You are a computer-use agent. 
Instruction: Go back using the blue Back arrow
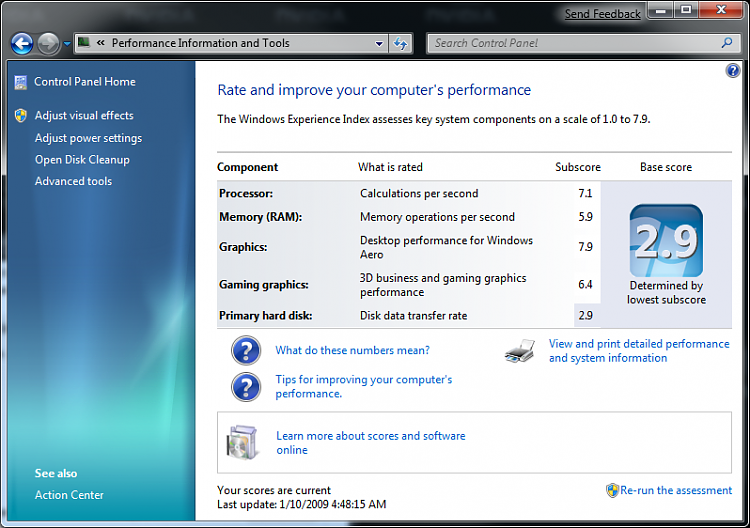pos(22,44)
